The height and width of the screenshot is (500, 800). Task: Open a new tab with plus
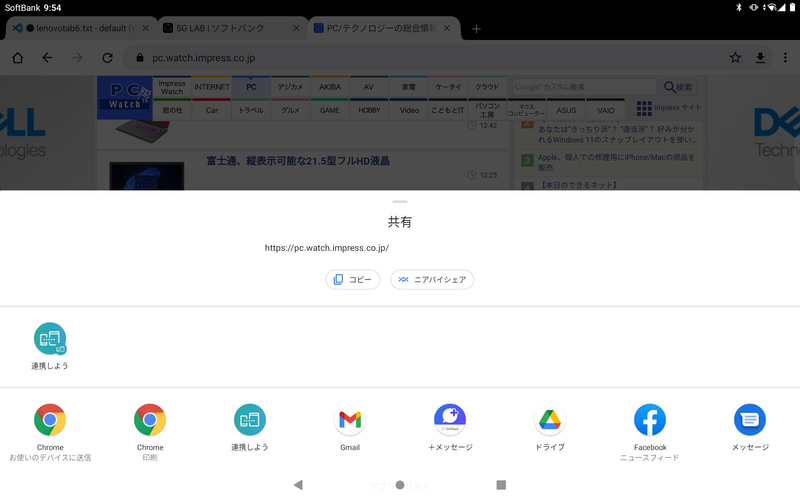(x=476, y=29)
